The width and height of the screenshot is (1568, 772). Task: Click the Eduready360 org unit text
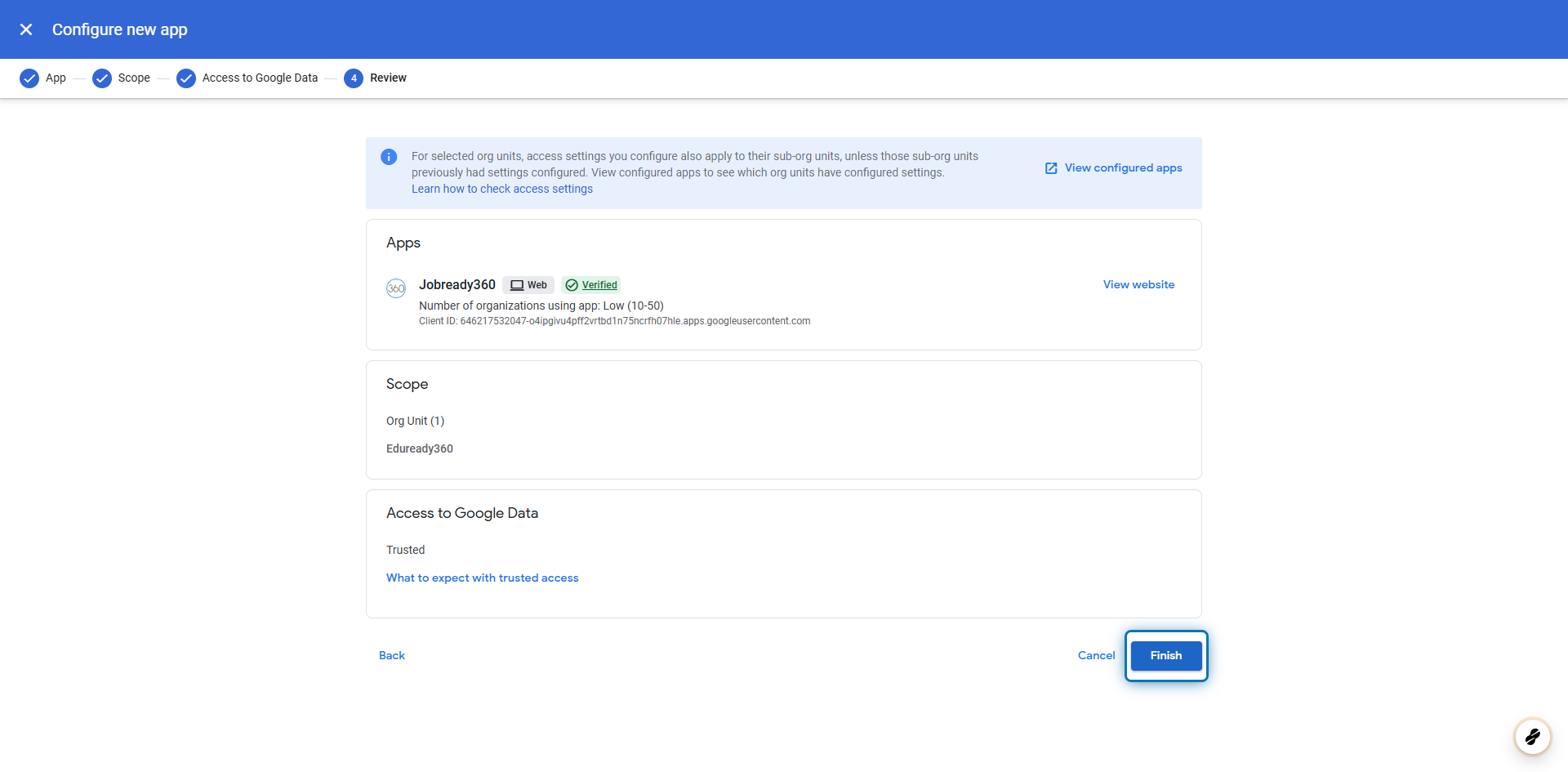click(420, 448)
